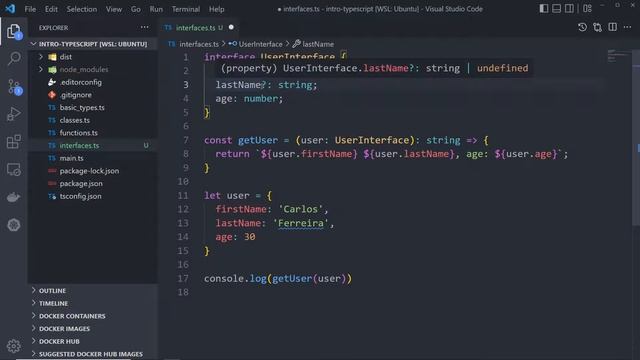
Task: Open the File menu
Action: [x=30, y=9]
